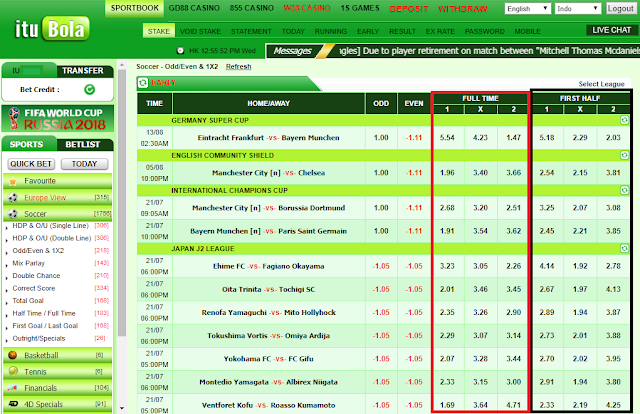This screenshot has width=640, height=414.
Task: Refresh International Champions Cup league odds
Action: 624,190
